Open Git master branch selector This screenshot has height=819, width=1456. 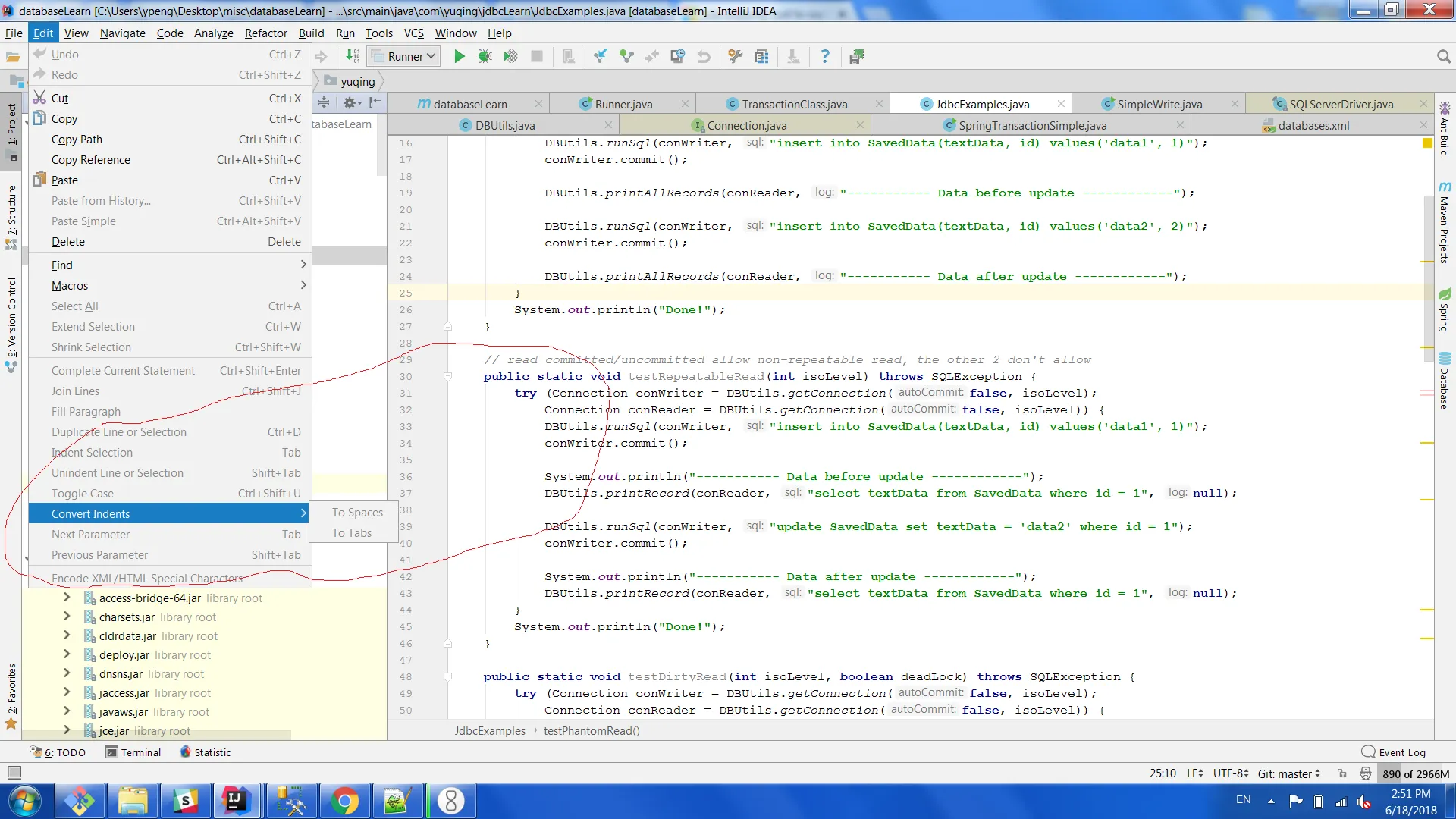(x=1289, y=773)
